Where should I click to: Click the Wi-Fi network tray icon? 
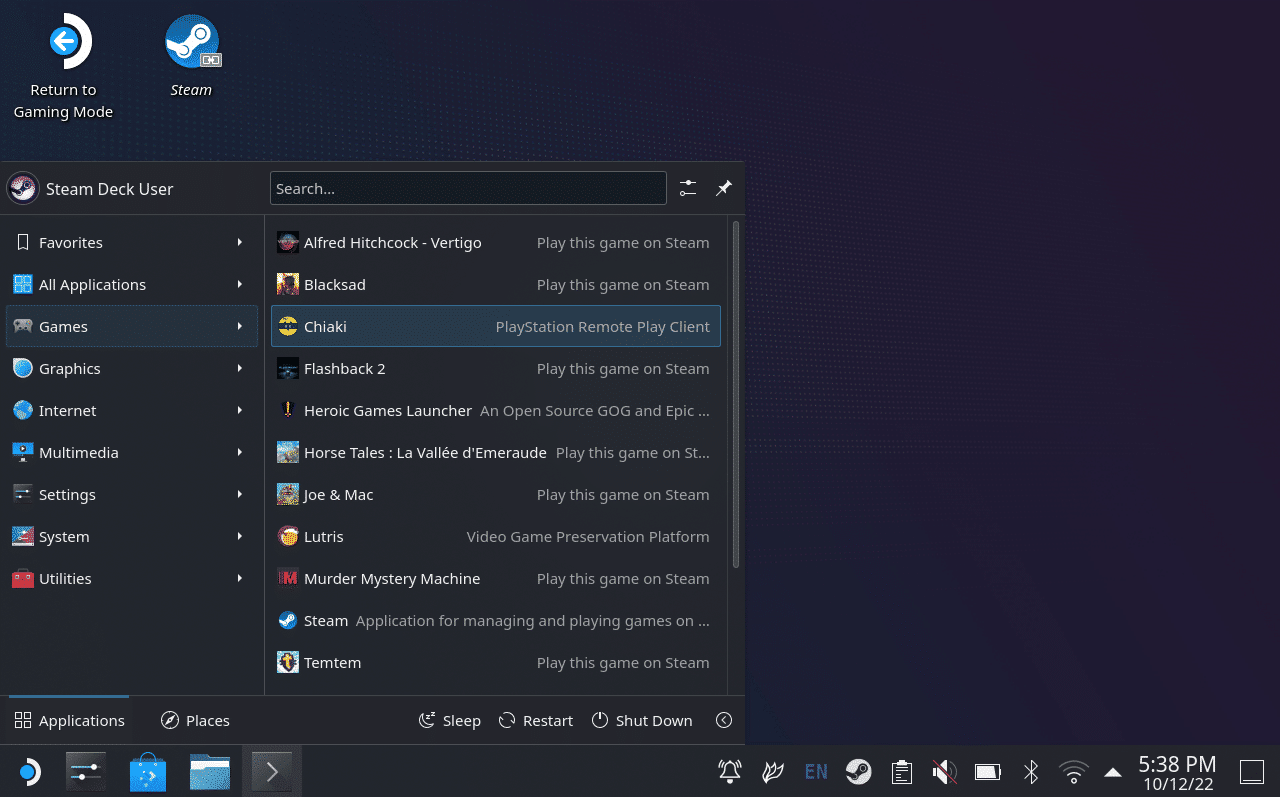[x=1074, y=772]
